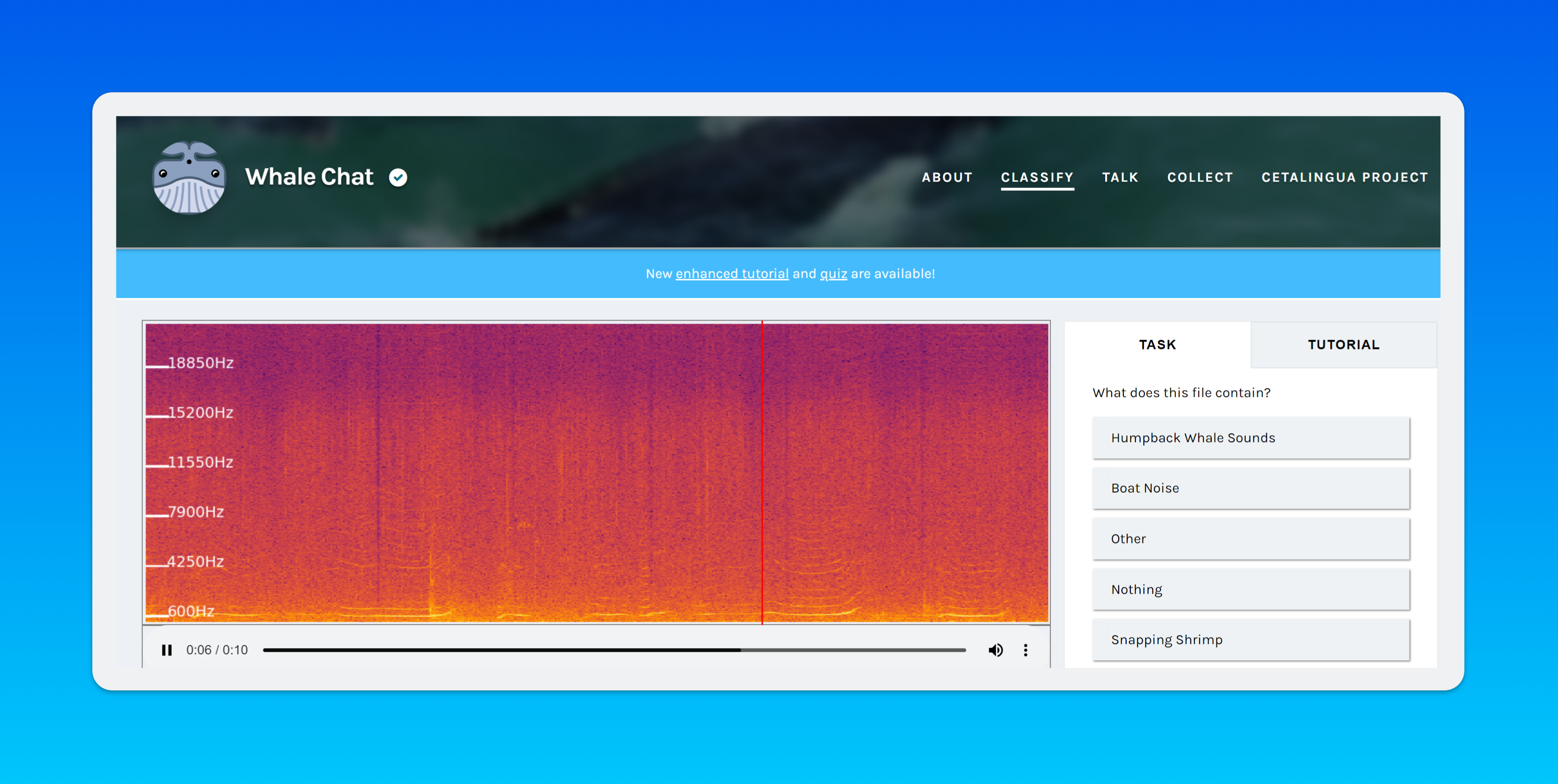Open the Talk section
The width and height of the screenshot is (1558, 784).
tap(1120, 177)
